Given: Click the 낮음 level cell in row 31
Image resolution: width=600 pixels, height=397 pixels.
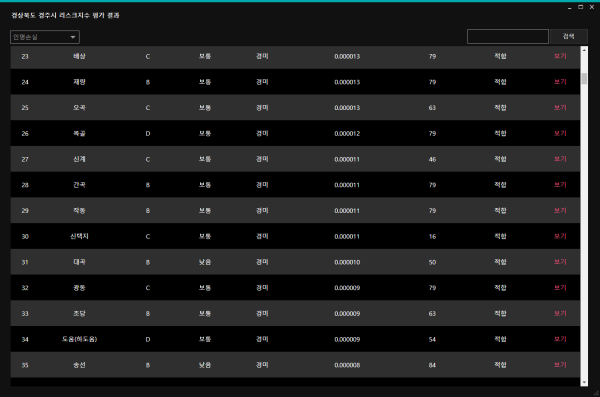Looking at the screenshot, I should coord(205,262).
